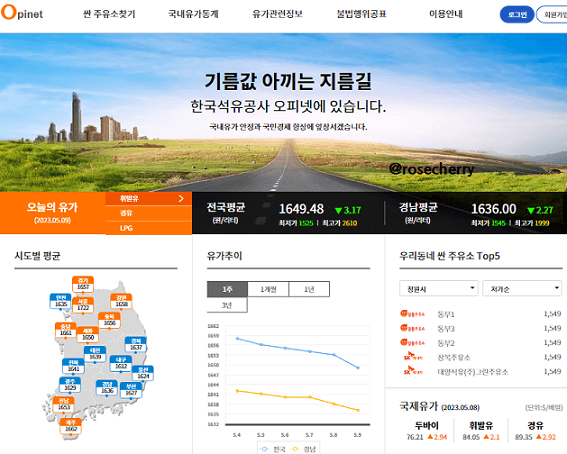The height and width of the screenshot is (454, 567).
Task: Click the 국제유가 휘발유 price 84.05
Action: (x=471, y=437)
